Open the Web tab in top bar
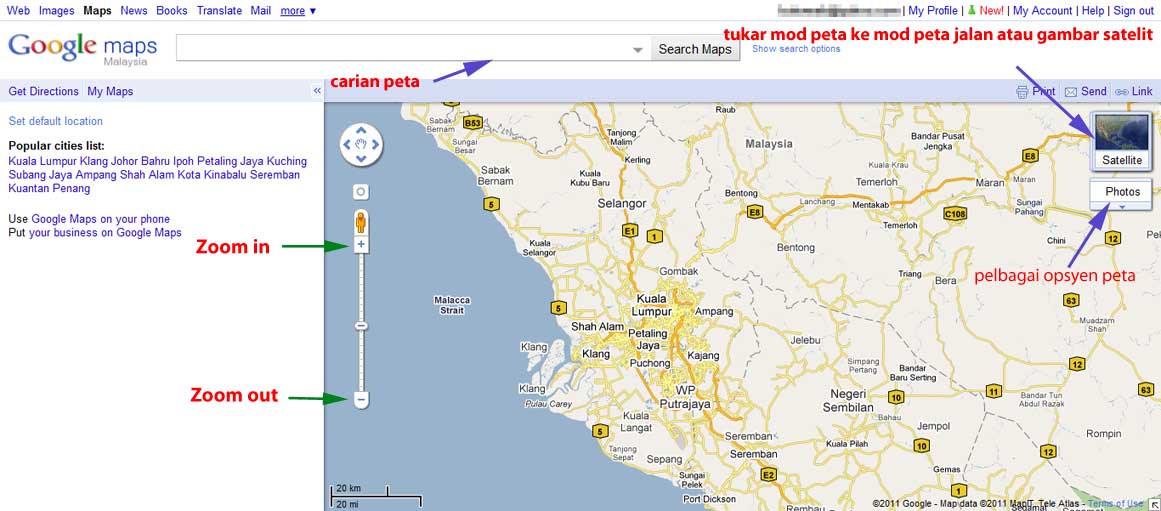The height and width of the screenshot is (511, 1161). click(x=19, y=10)
